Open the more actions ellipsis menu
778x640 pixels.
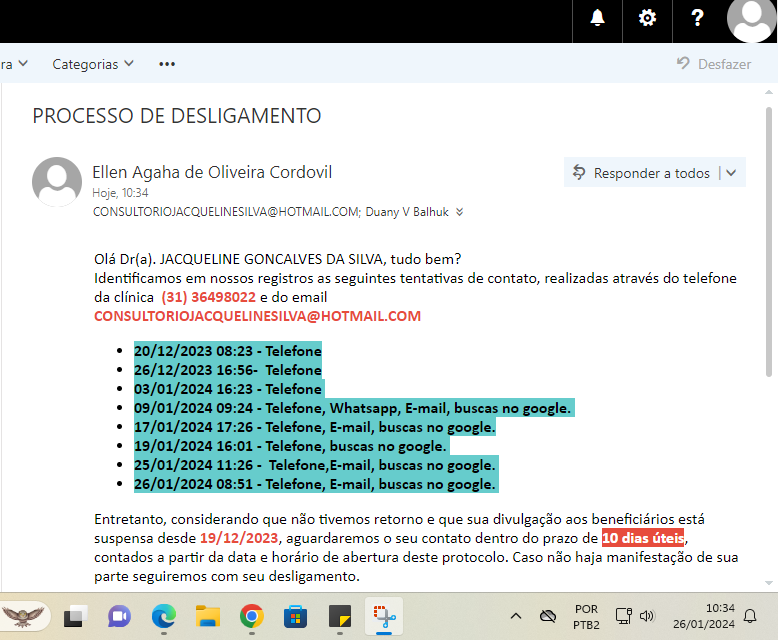[167, 64]
